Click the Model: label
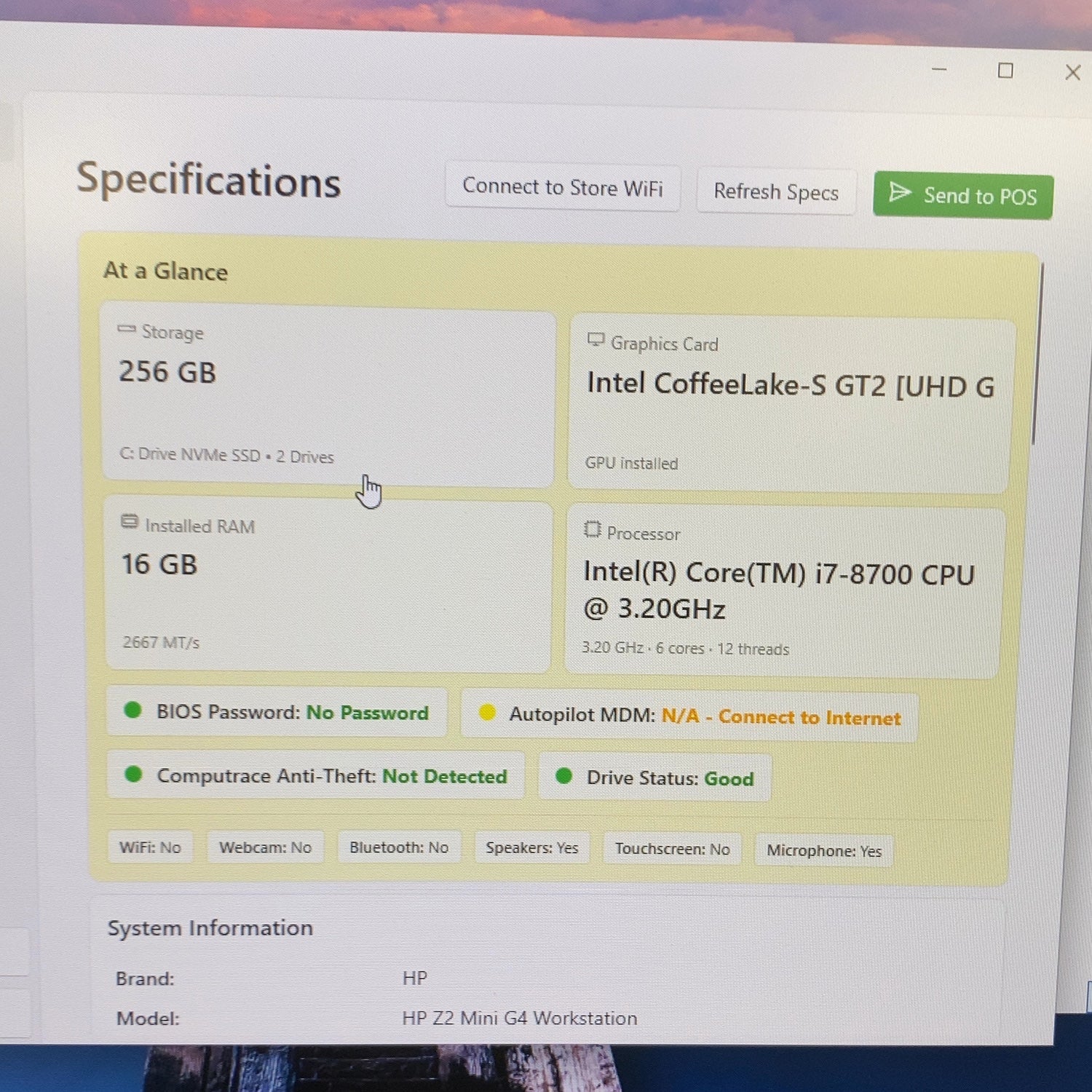 [x=148, y=1018]
